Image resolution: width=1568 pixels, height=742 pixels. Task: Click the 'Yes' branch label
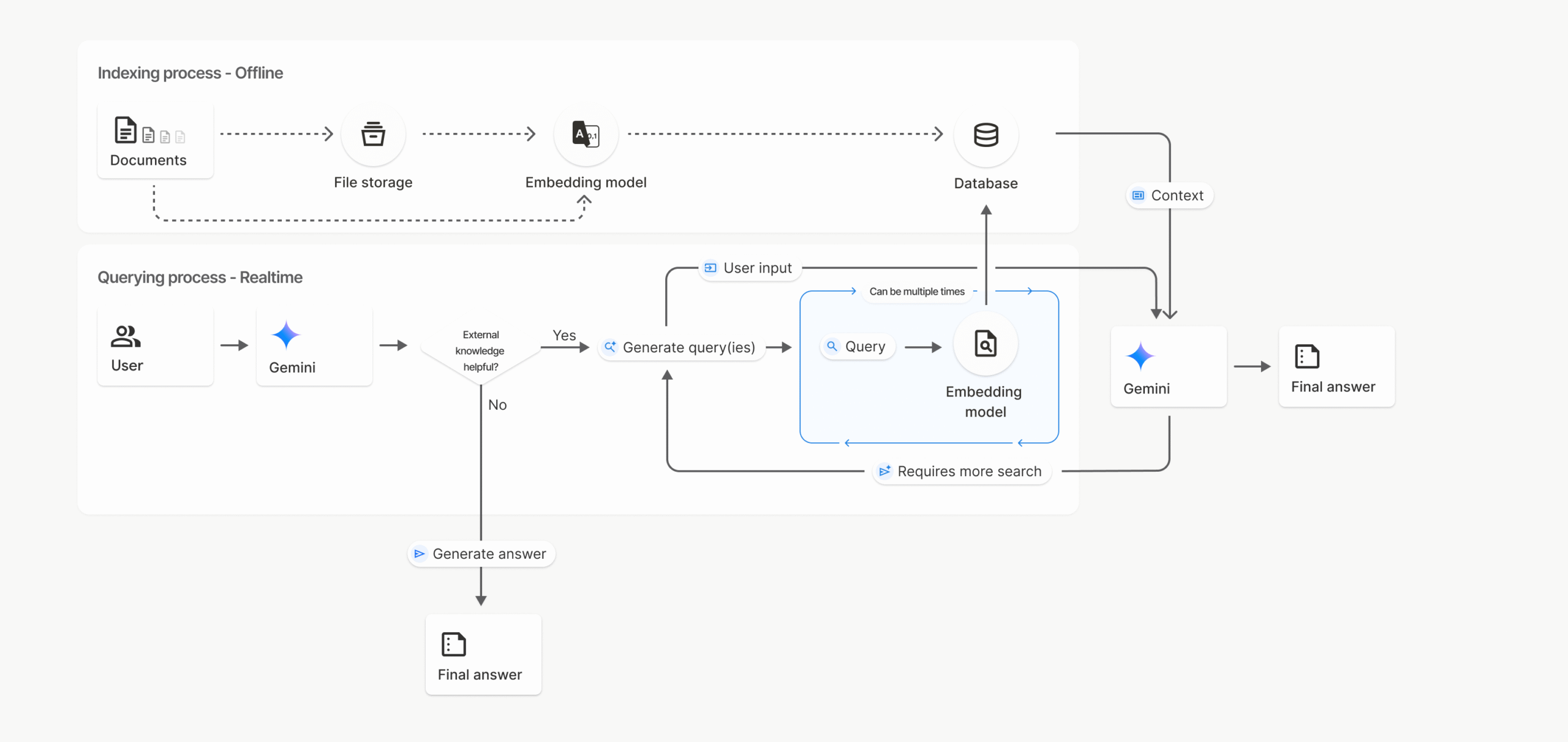pyautogui.click(x=564, y=336)
